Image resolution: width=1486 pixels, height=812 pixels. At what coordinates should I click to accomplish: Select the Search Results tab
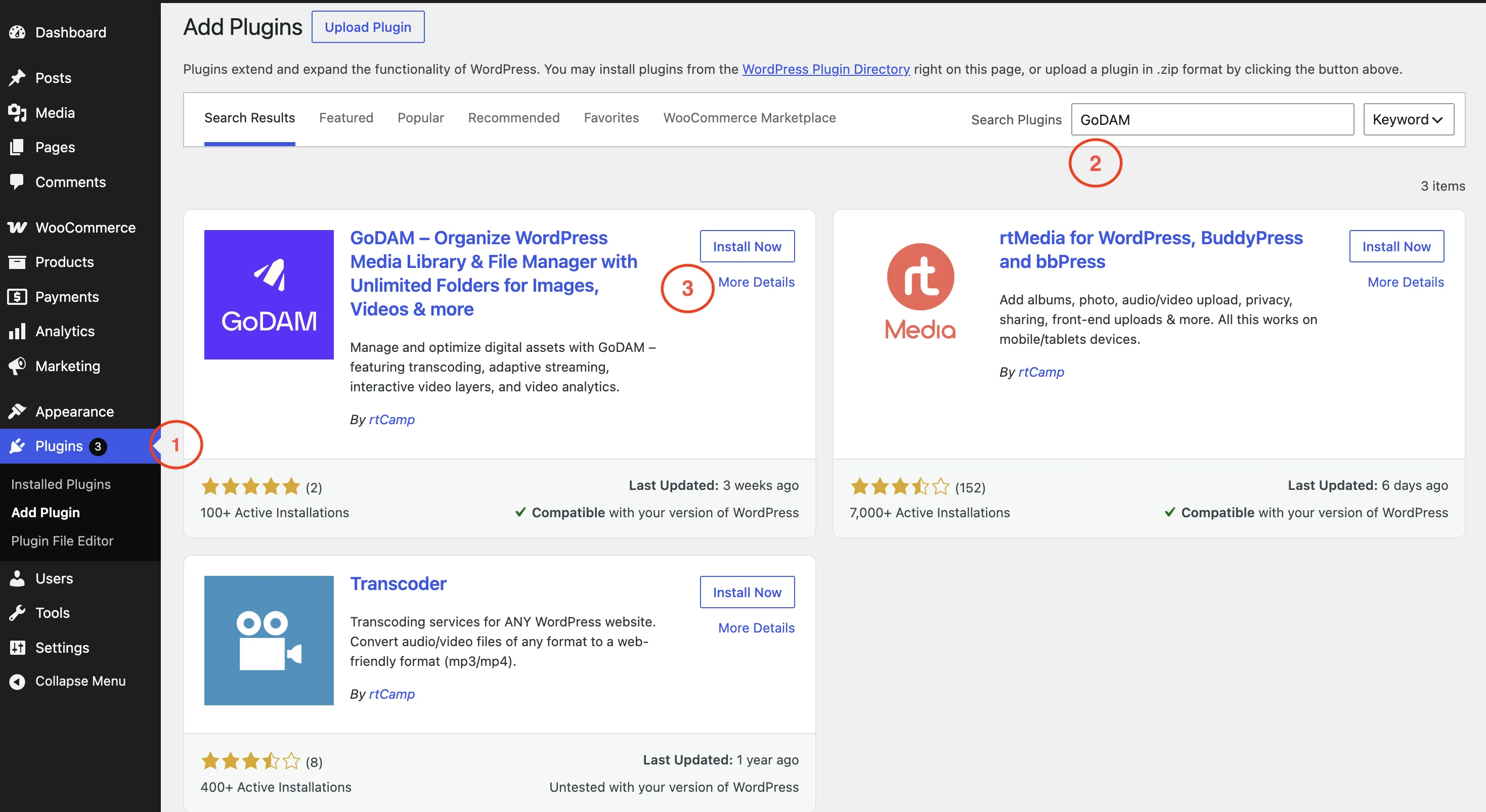249,118
